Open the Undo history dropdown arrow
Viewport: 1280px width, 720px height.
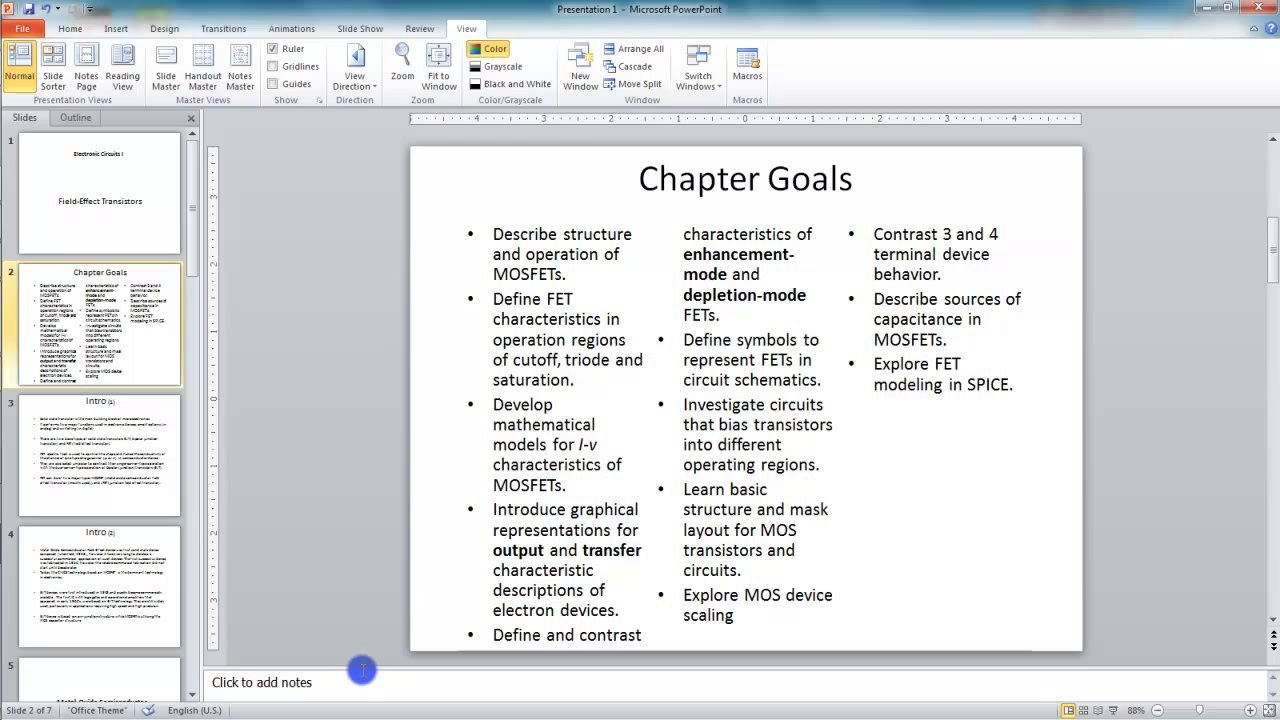(57, 9)
